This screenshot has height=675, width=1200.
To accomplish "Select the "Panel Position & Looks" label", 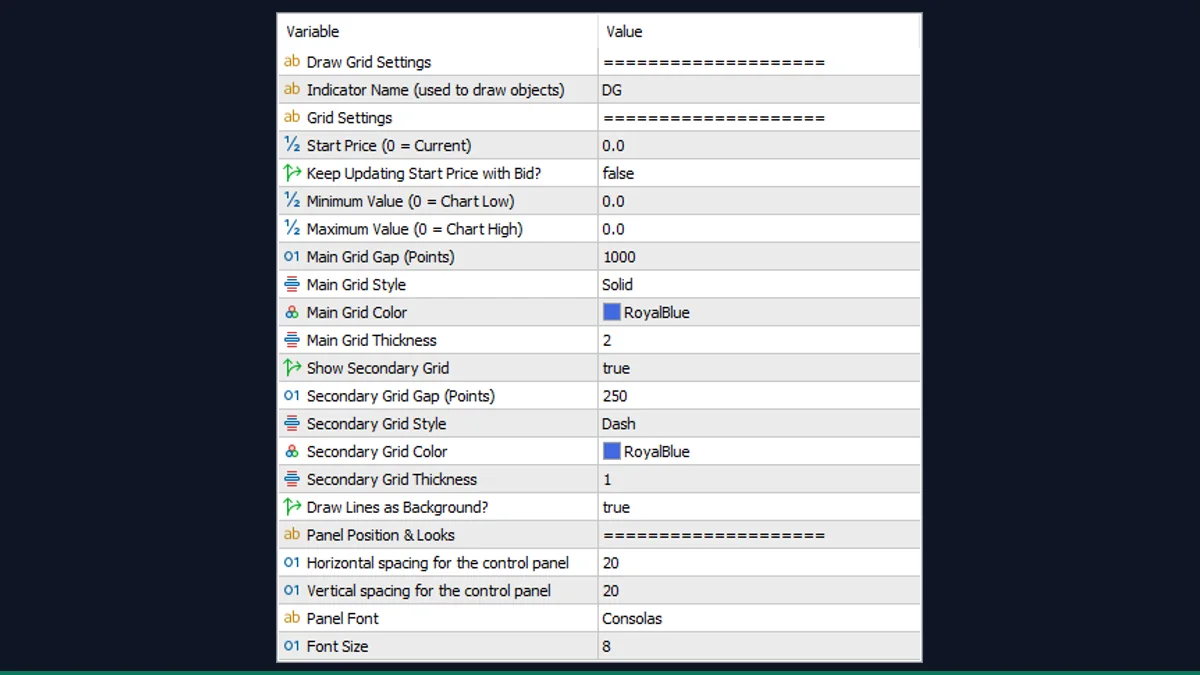I will coord(381,535).
